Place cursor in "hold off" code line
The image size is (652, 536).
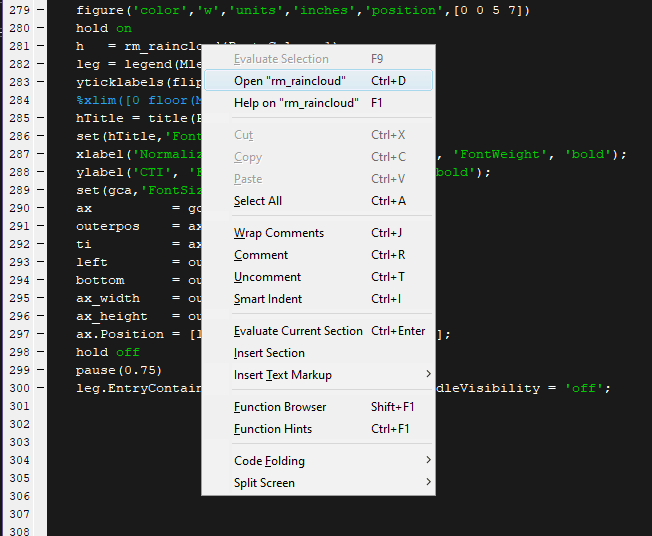point(108,353)
